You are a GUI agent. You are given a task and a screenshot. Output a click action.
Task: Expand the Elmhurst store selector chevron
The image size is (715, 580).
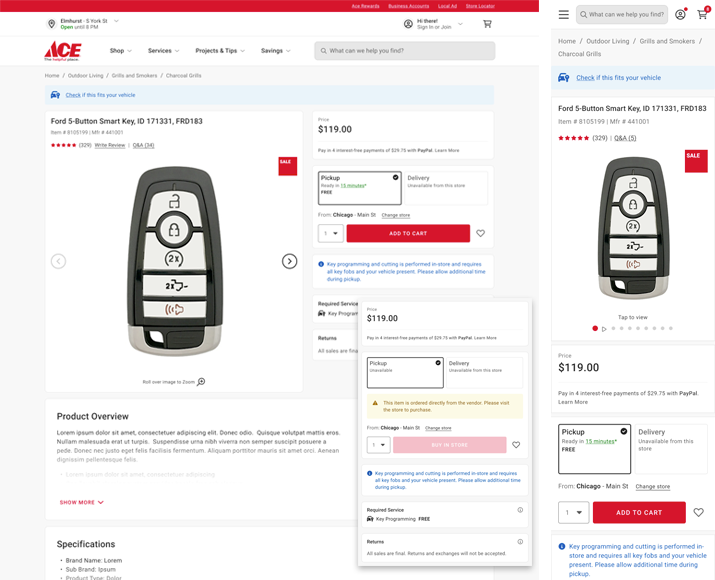116,21
